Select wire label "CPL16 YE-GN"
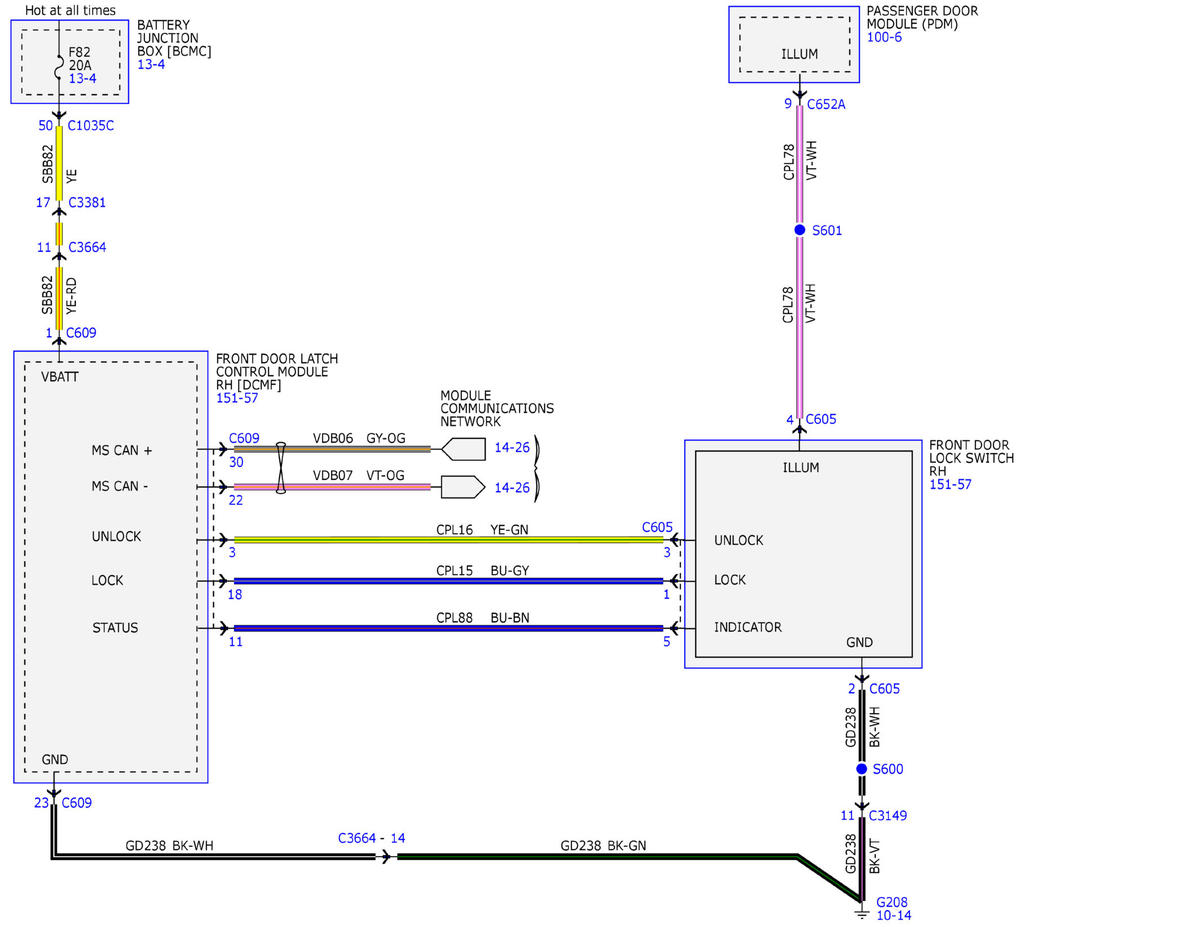The width and height of the screenshot is (1200, 927). [483, 528]
